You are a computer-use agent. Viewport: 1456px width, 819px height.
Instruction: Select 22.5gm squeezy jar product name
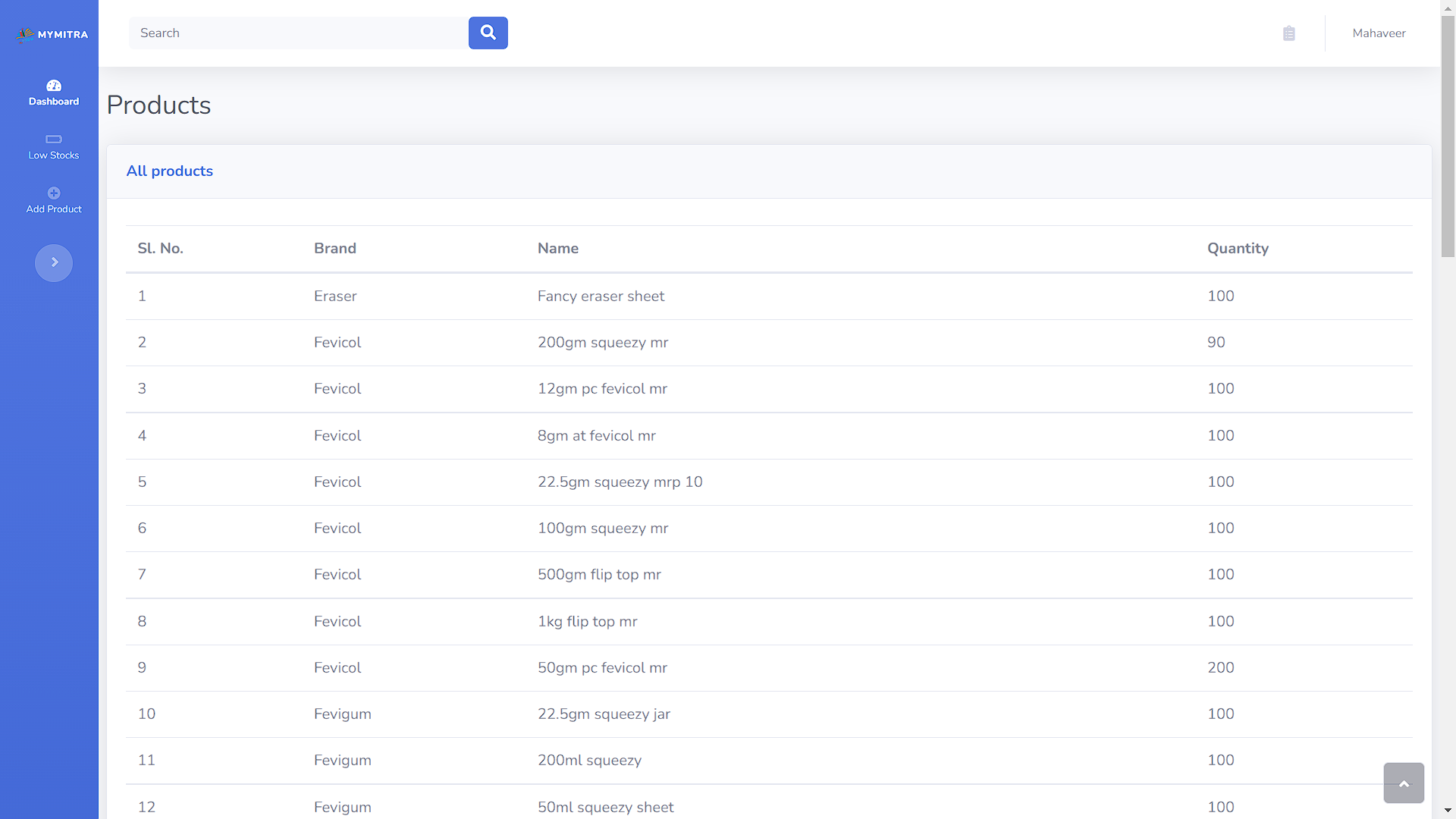click(604, 714)
